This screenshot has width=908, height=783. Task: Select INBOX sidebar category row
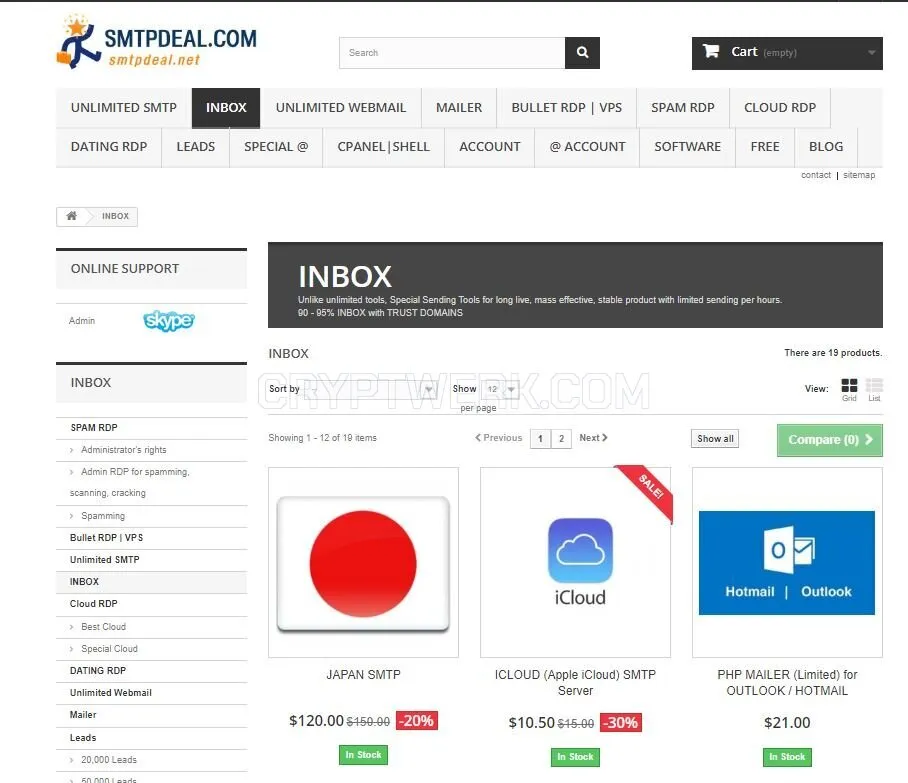click(x=151, y=582)
